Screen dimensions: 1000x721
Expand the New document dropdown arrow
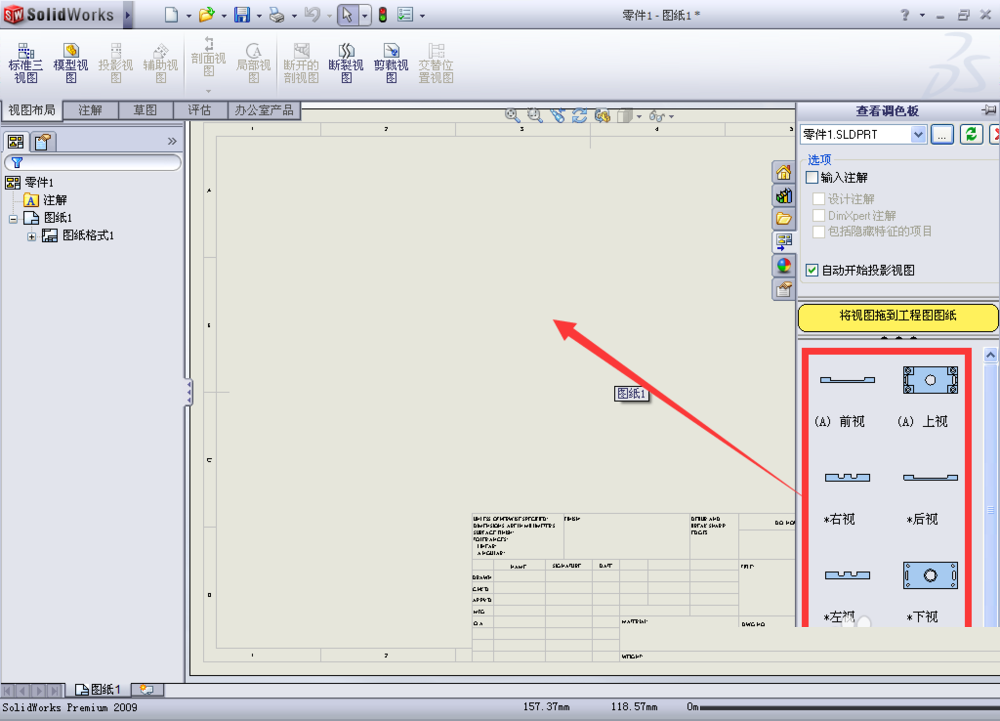(189, 16)
